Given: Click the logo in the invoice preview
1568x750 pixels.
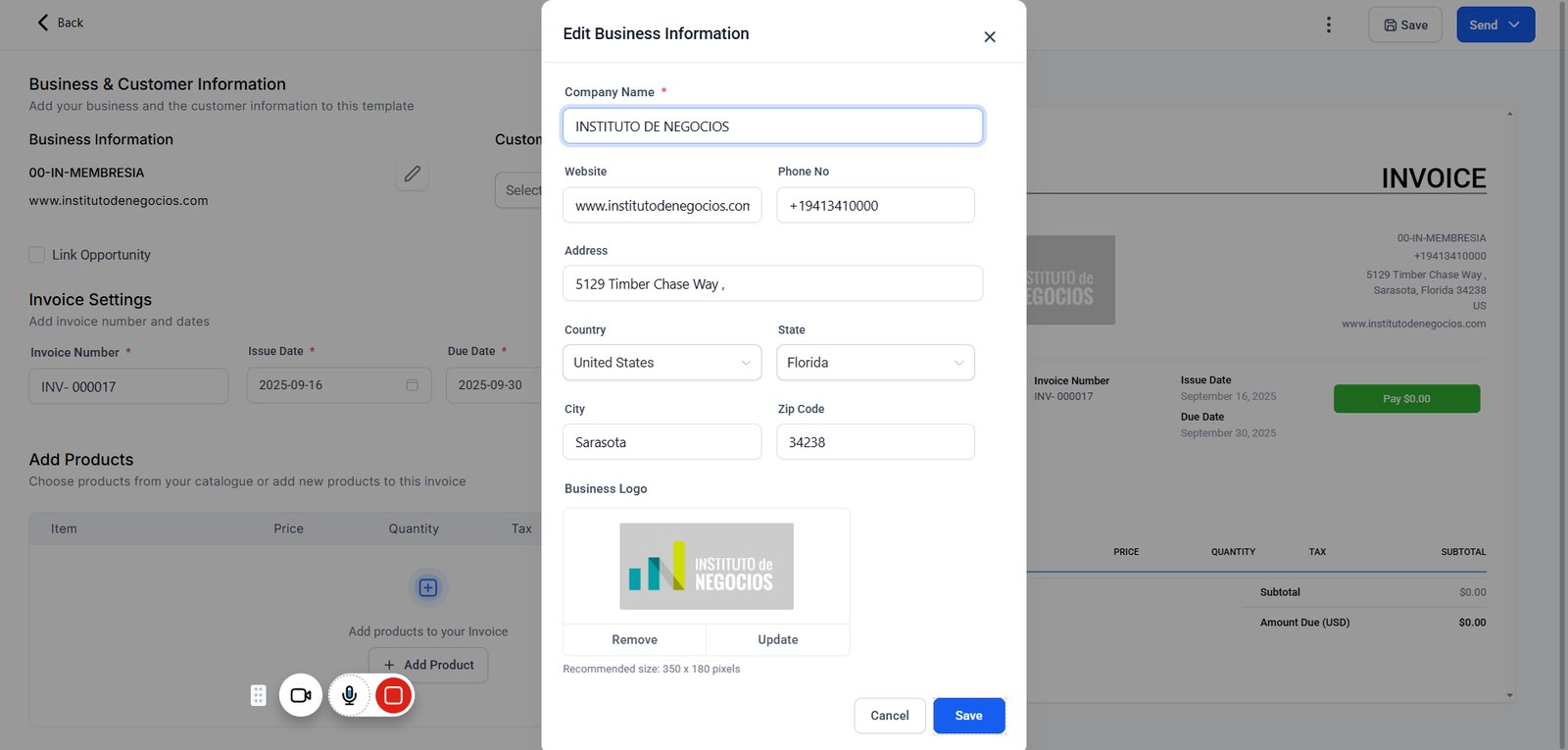Looking at the screenshot, I should click(x=1071, y=280).
